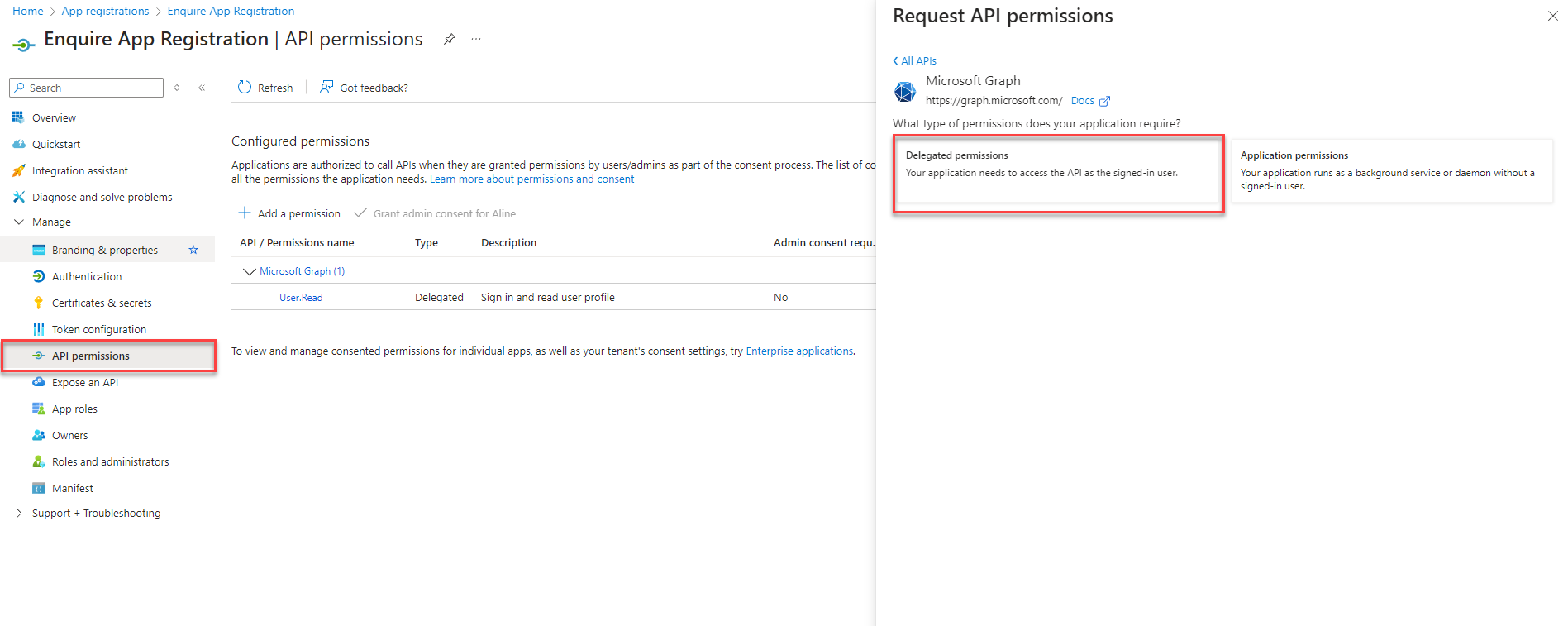Click the Refresh button text
1568x626 pixels.
click(x=275, y=88)
